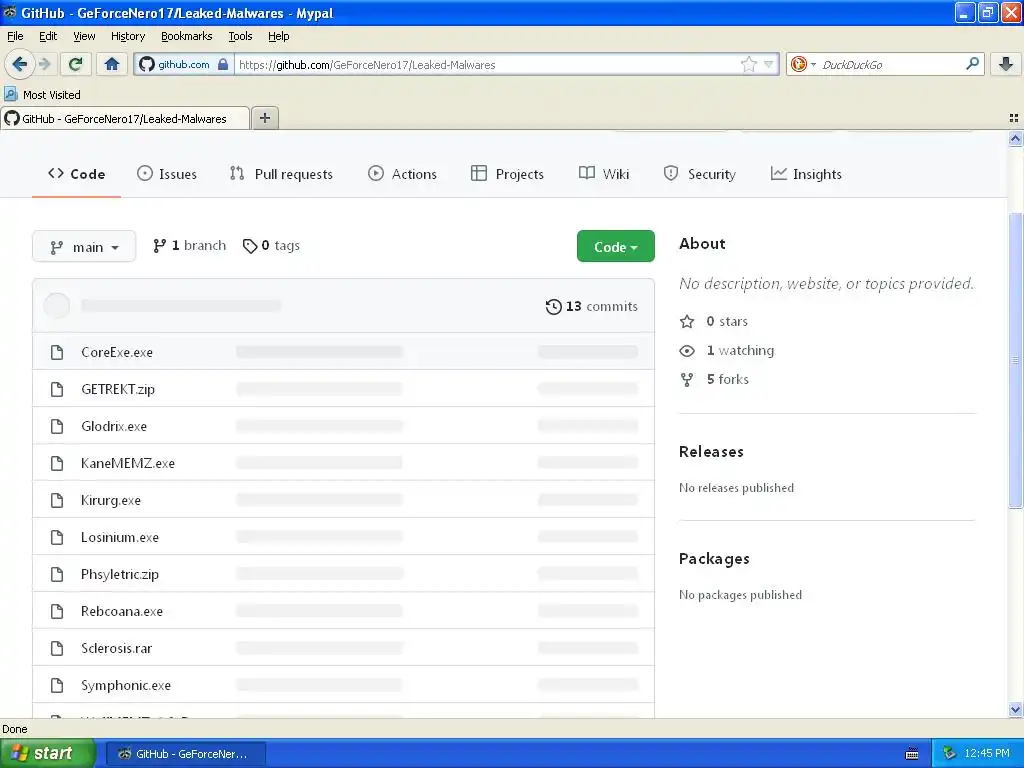Click the taskbar clock showing 12:45 PM
This screenshot has width=1024, height=768.
987,754
